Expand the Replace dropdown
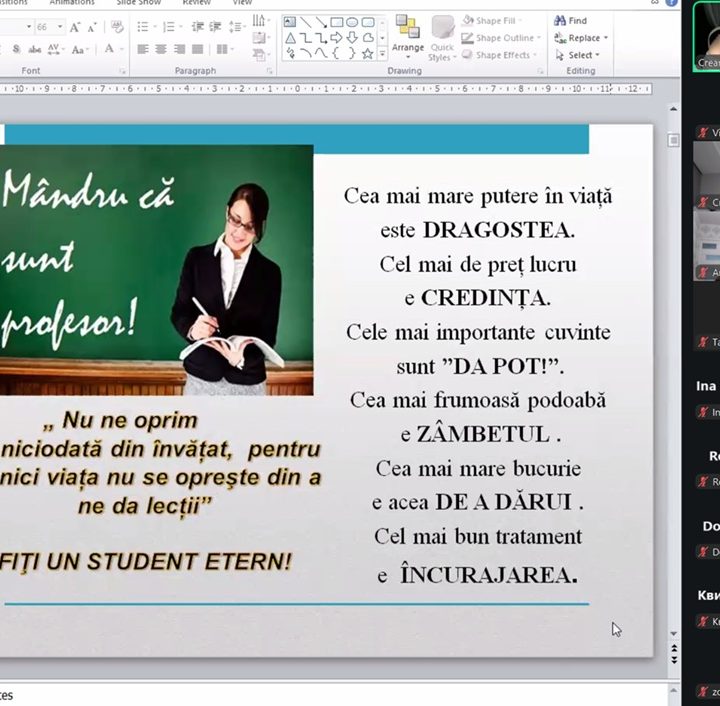Viewport: 720px width, 706px height. (x=606, y=38)
